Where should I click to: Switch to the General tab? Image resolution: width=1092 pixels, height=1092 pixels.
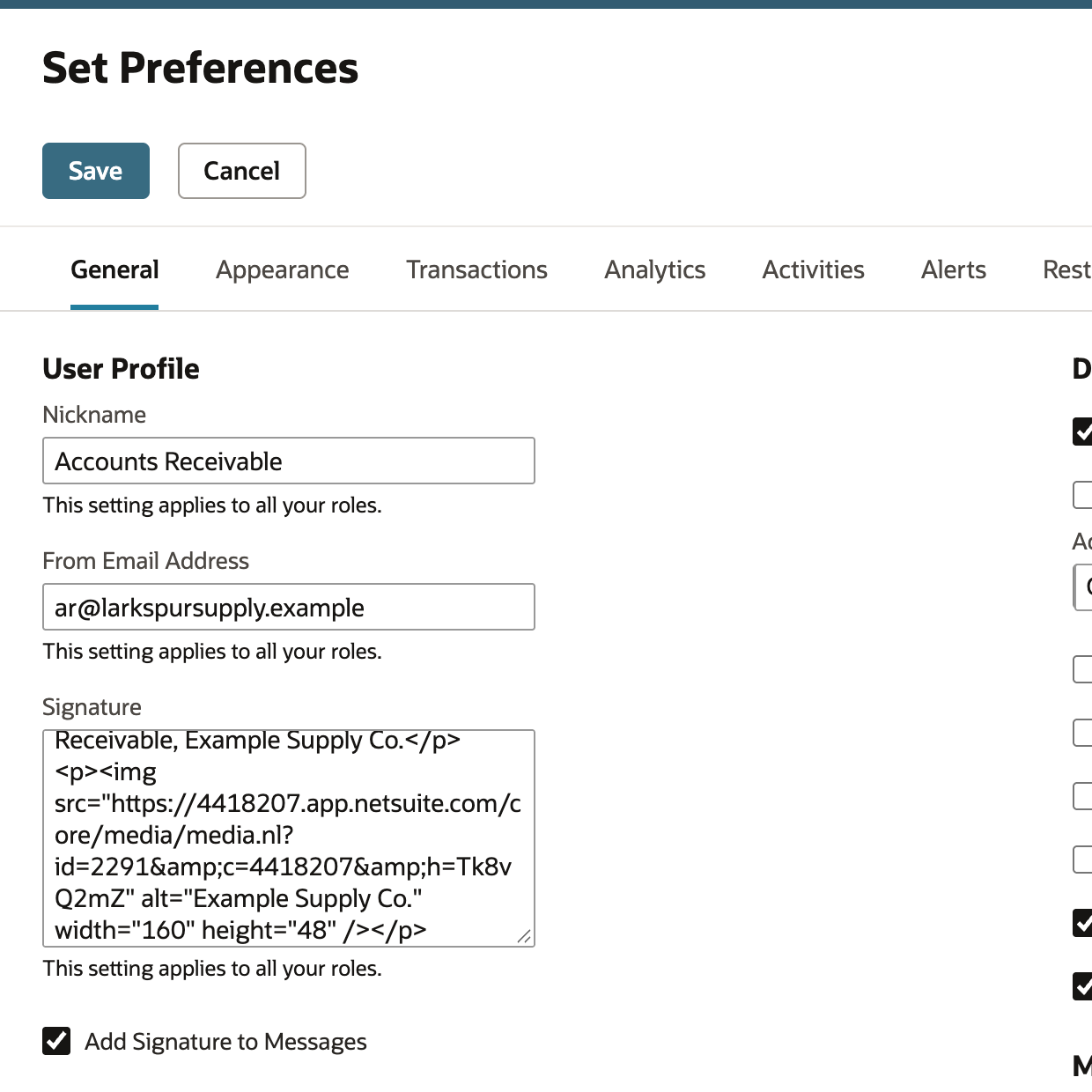click(114, 269)
